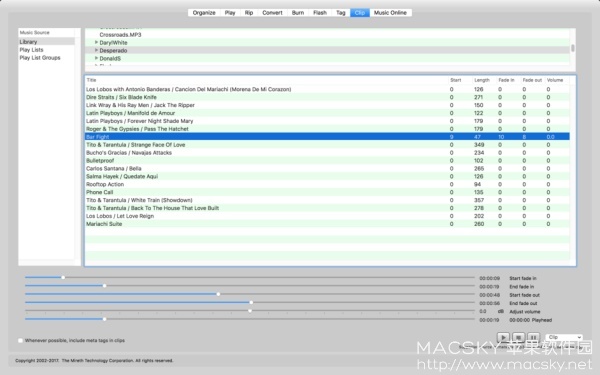Click the Adjust volume slider handle
The image size is (600, 375).
click(250, 311)
